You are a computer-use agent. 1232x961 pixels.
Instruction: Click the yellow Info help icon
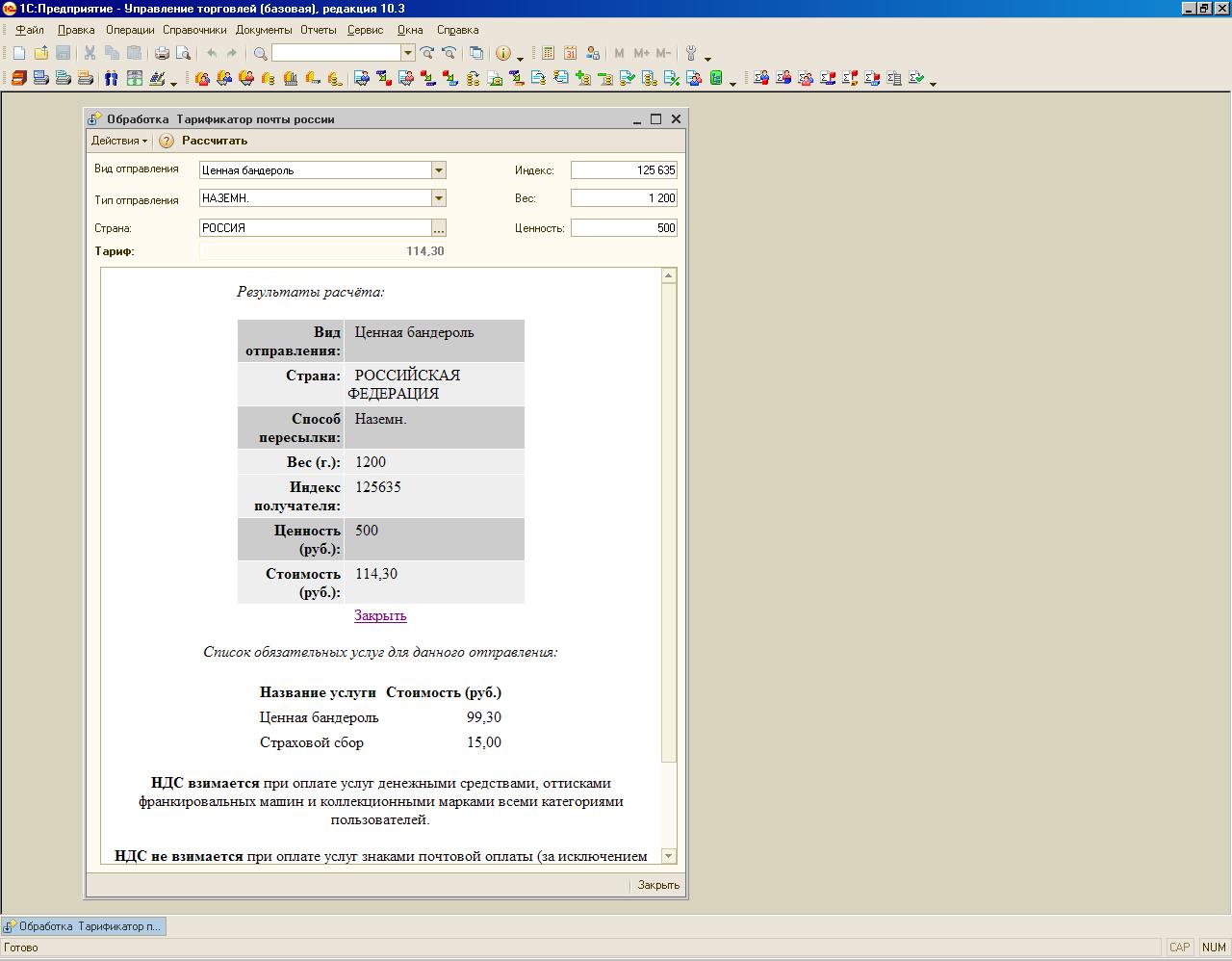click(502, 54)
